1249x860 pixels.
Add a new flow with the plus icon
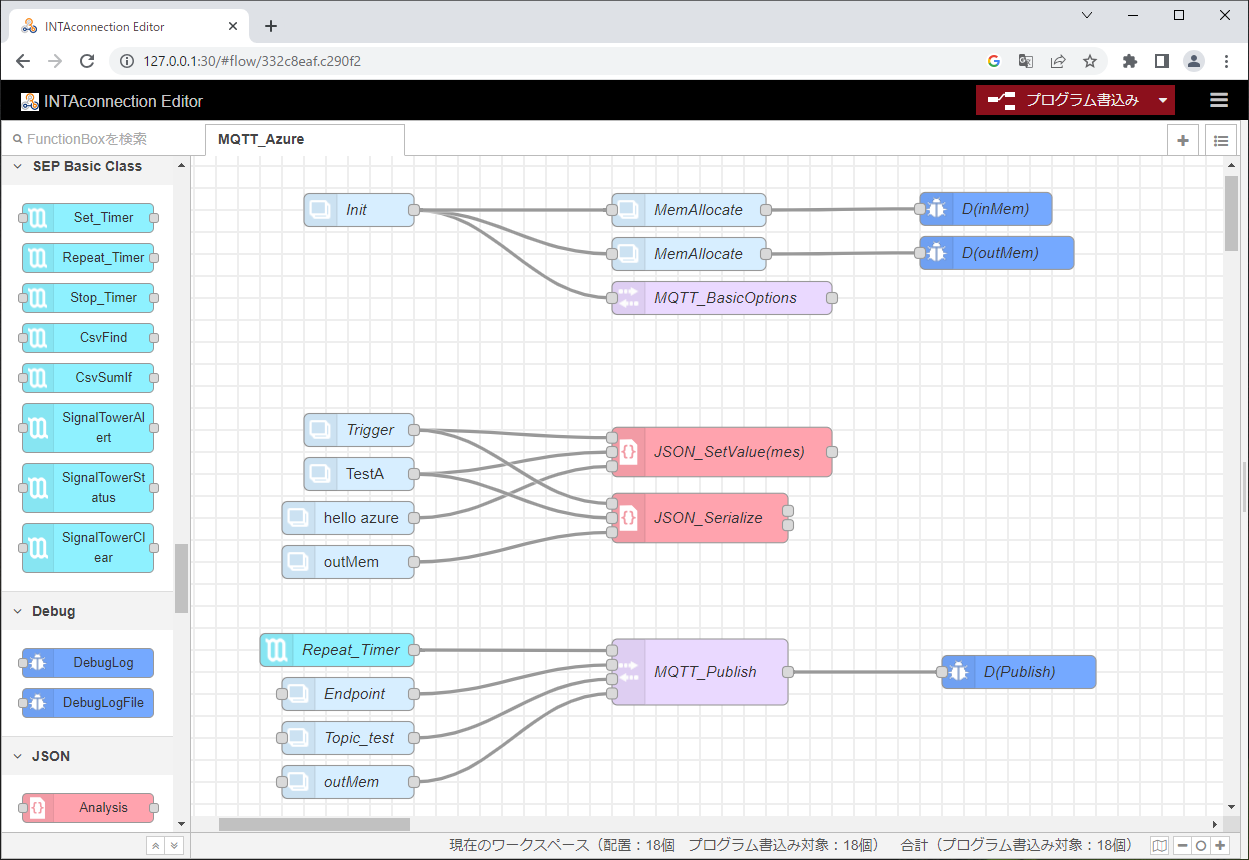tap(1182, 139)
